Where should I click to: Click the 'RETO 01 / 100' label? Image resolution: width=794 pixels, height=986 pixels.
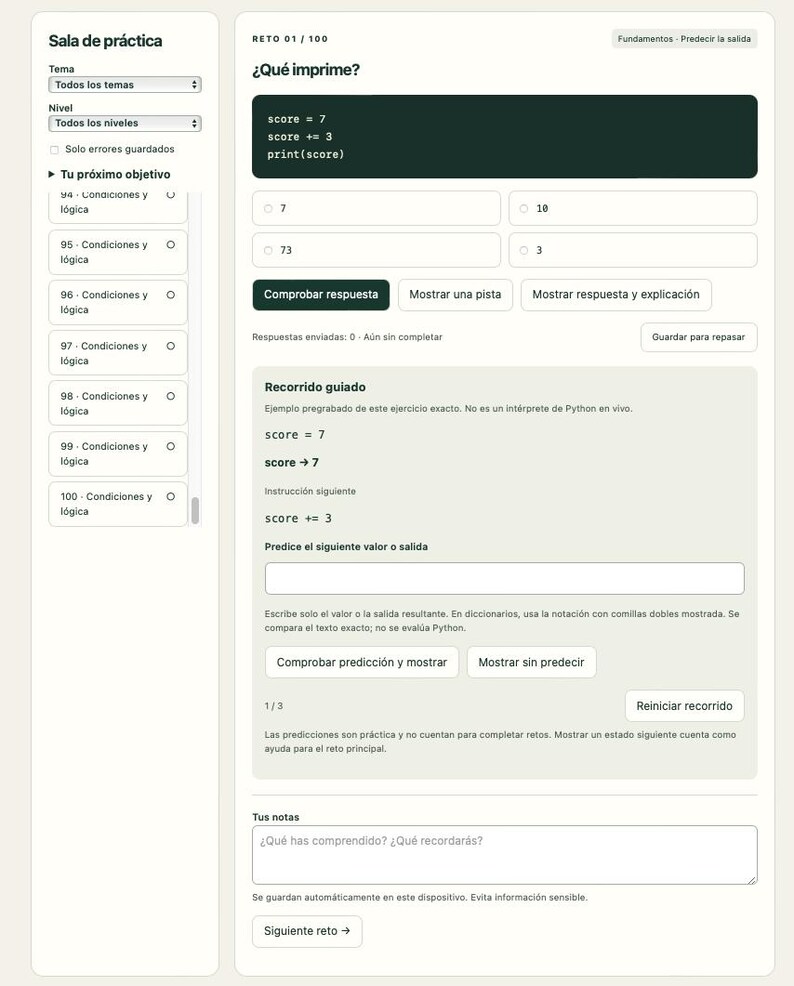290,39
